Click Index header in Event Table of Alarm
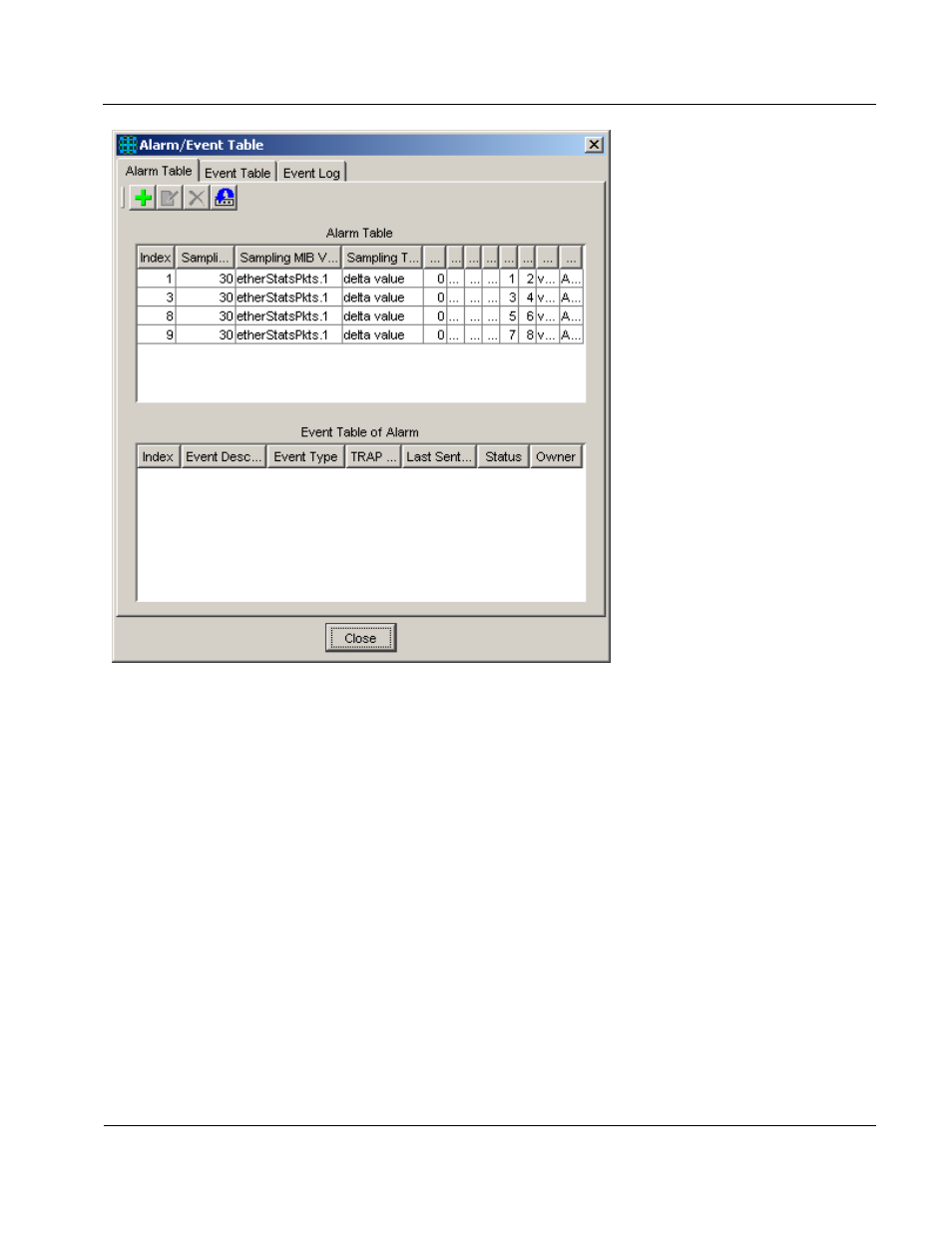This screenshot has height=1233, width=952. click(x=158, y=456)
